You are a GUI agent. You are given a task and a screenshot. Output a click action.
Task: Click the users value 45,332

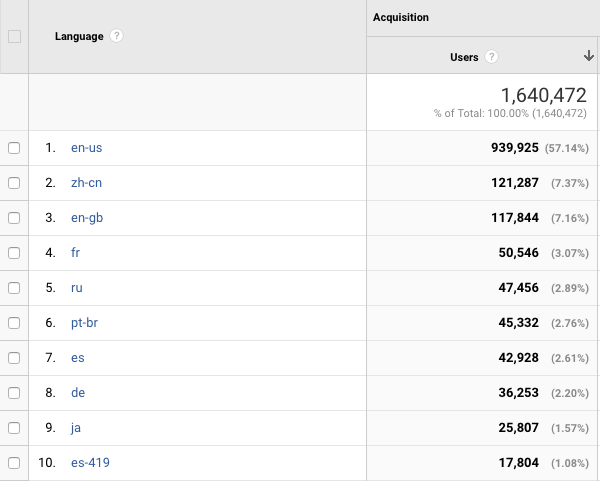coord(518,322)
